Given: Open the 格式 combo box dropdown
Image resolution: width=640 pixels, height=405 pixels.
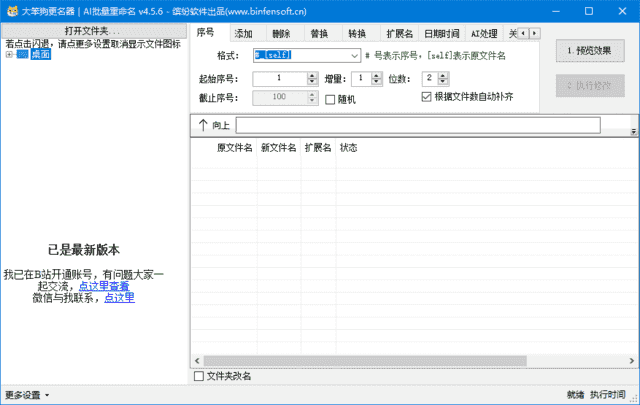Looking at the screenshot, I should click(354, 56).
